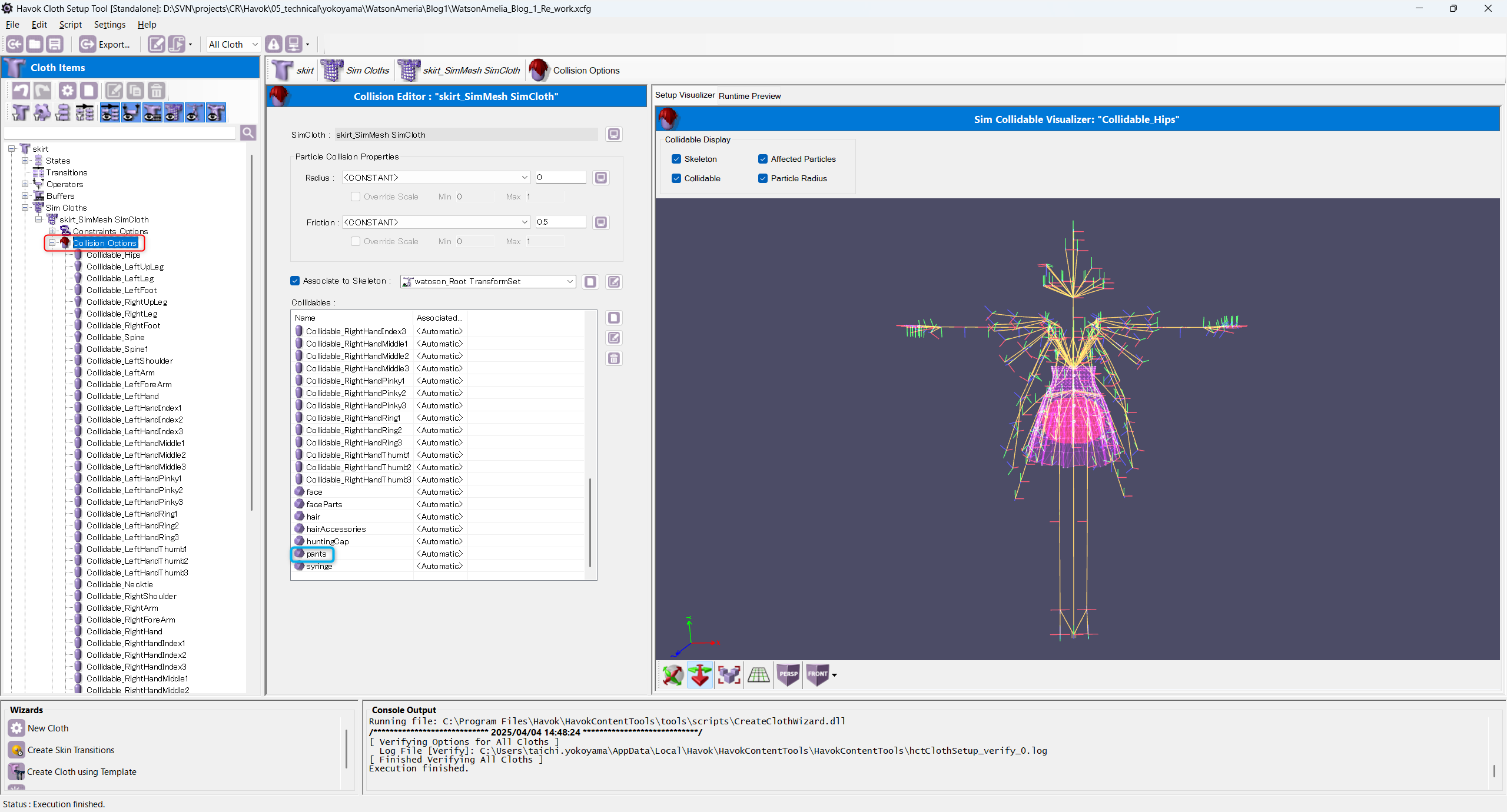1507x812 pixels.
Task: Click the verify warning triangle icon
Action: [x=274, y=44]
